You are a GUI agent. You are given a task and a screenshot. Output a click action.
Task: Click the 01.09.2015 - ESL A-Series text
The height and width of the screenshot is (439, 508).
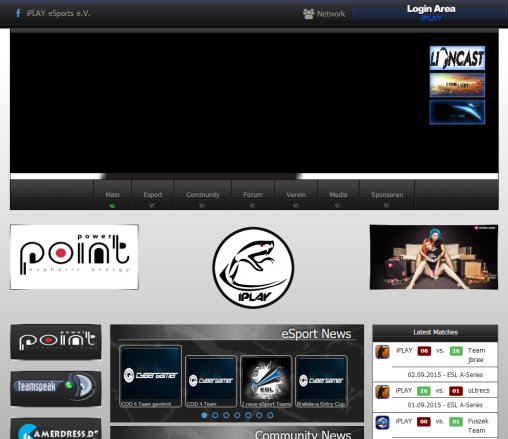[x=445, y=405]
